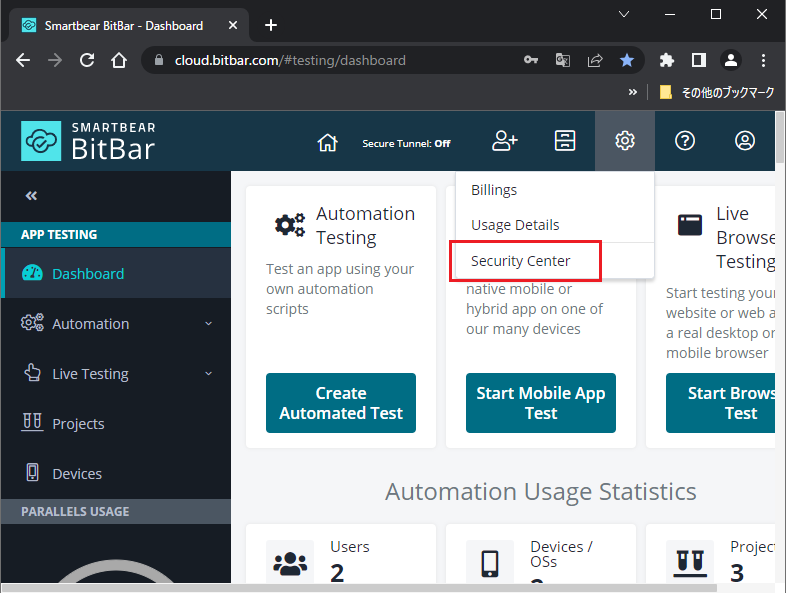Go back with browser back arrow
786x593 pixels.
coord(23,61)
